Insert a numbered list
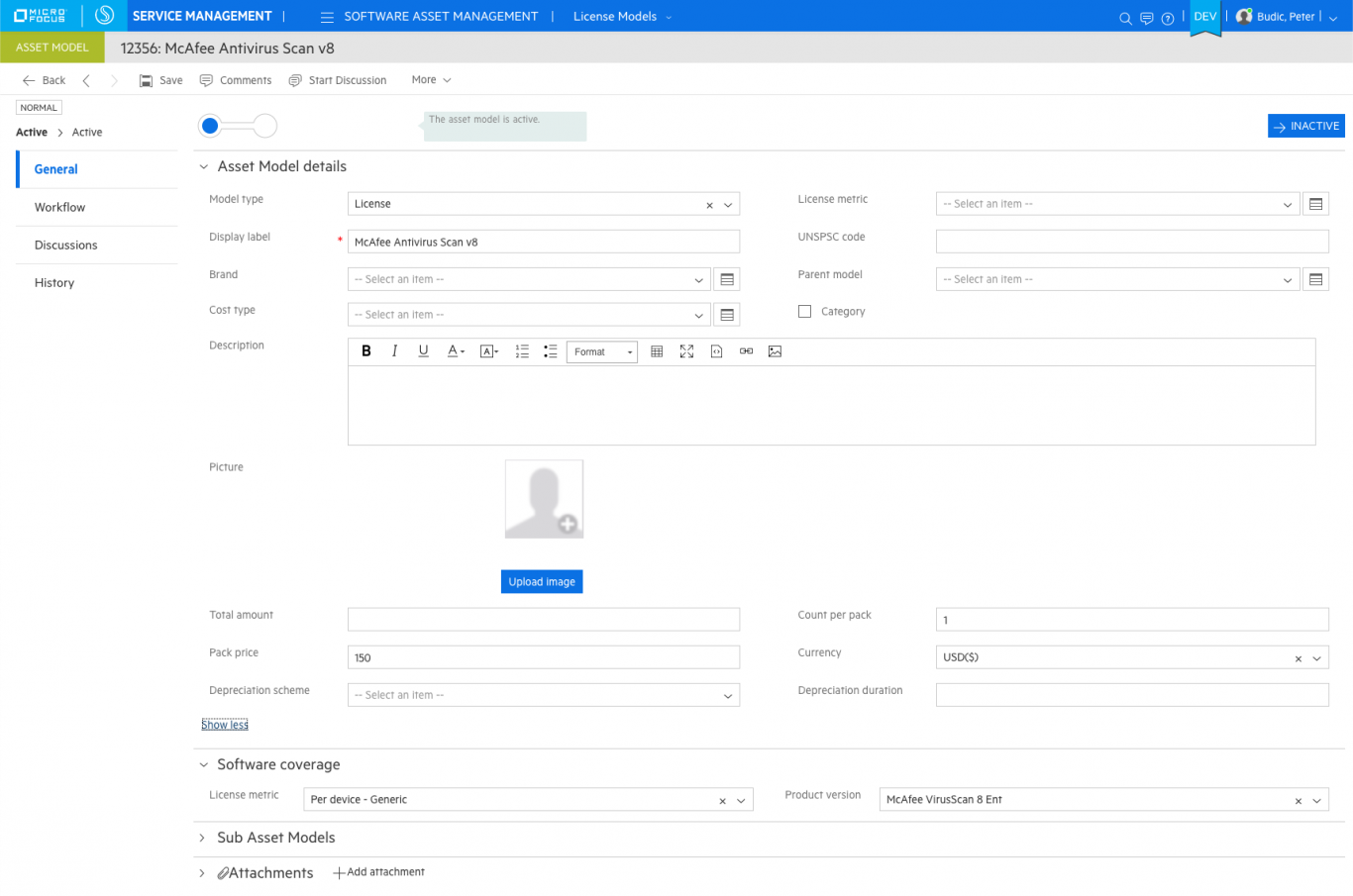 point(522,351)
